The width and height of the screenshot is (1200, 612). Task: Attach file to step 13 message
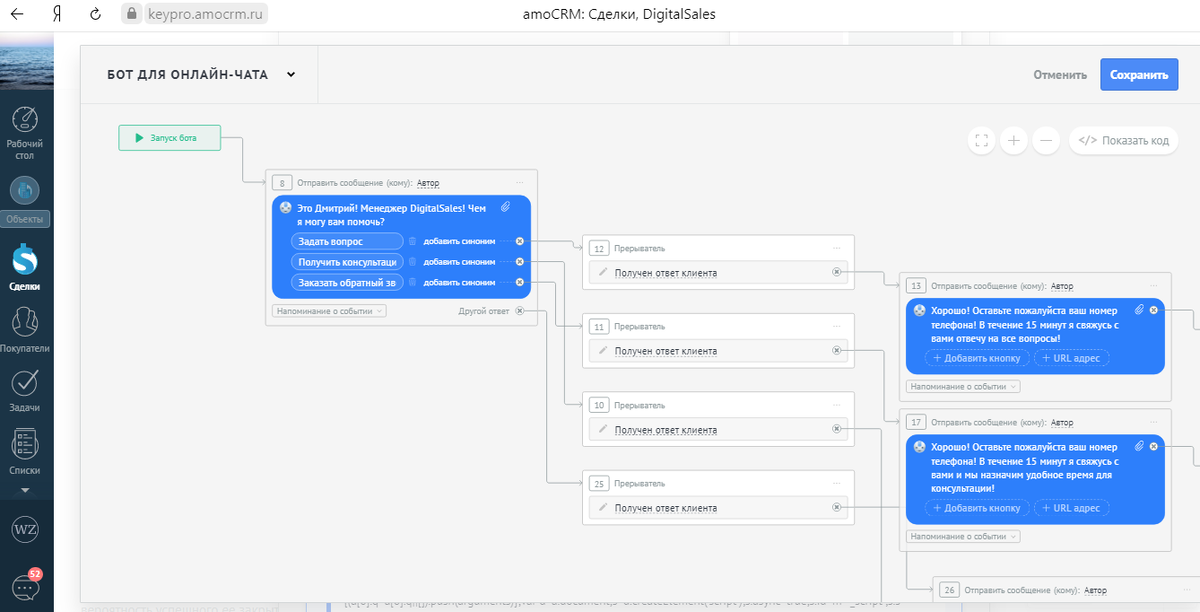(x=1139, y=310)
